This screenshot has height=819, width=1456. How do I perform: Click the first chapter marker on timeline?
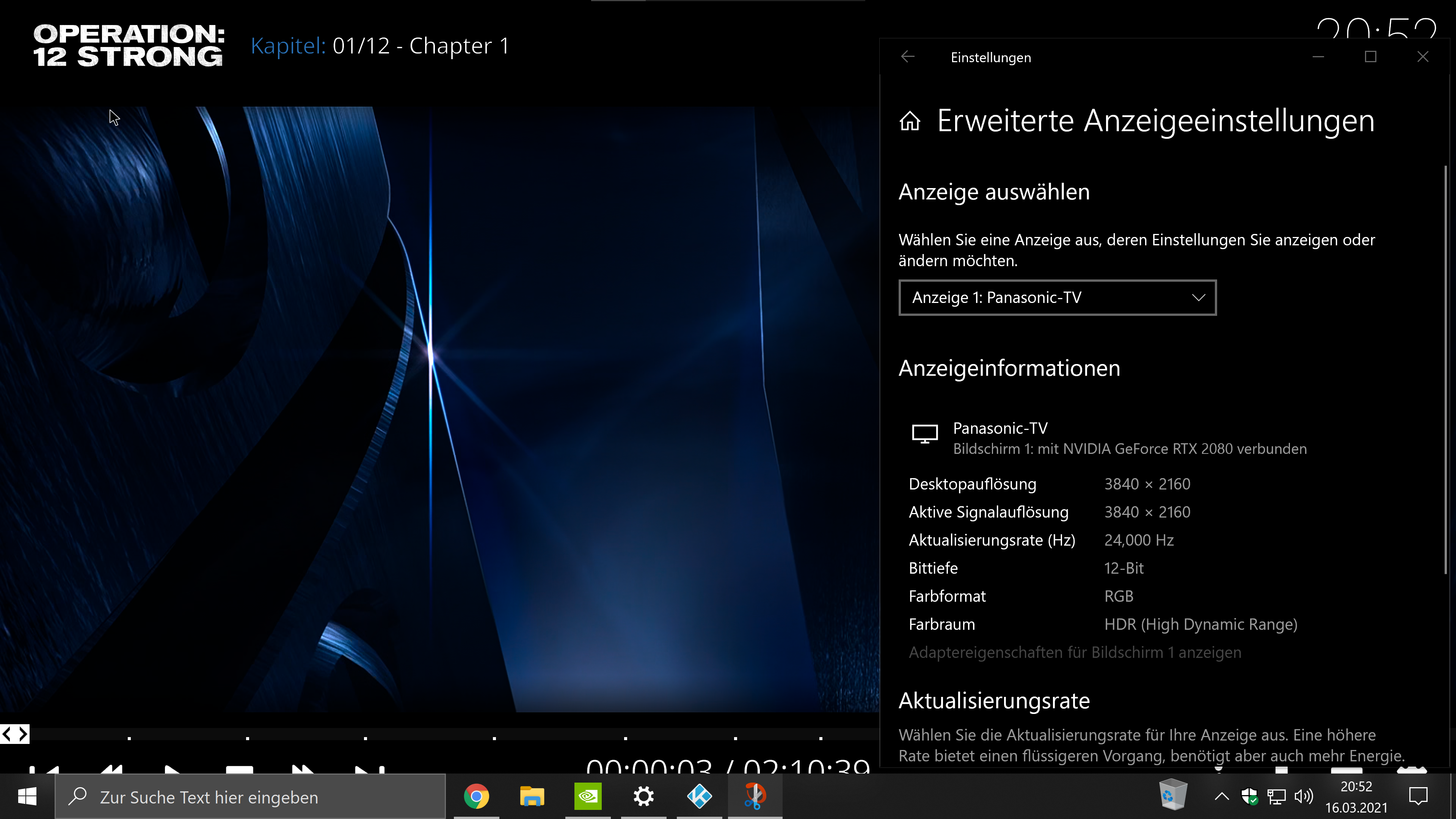[129, 737]
